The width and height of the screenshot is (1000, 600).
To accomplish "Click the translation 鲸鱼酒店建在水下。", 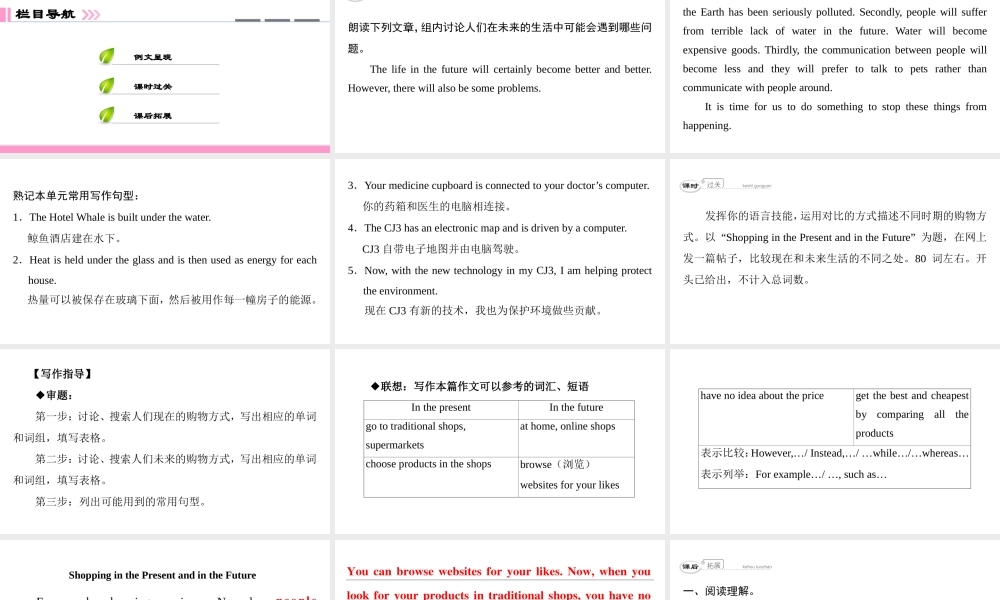I will pos(75,238).
